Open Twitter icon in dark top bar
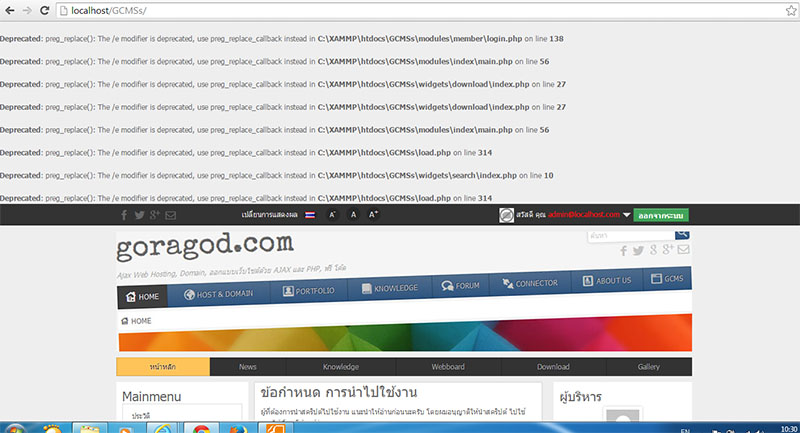This screenshot has height=433, width=800. click(x=139, y=215)
